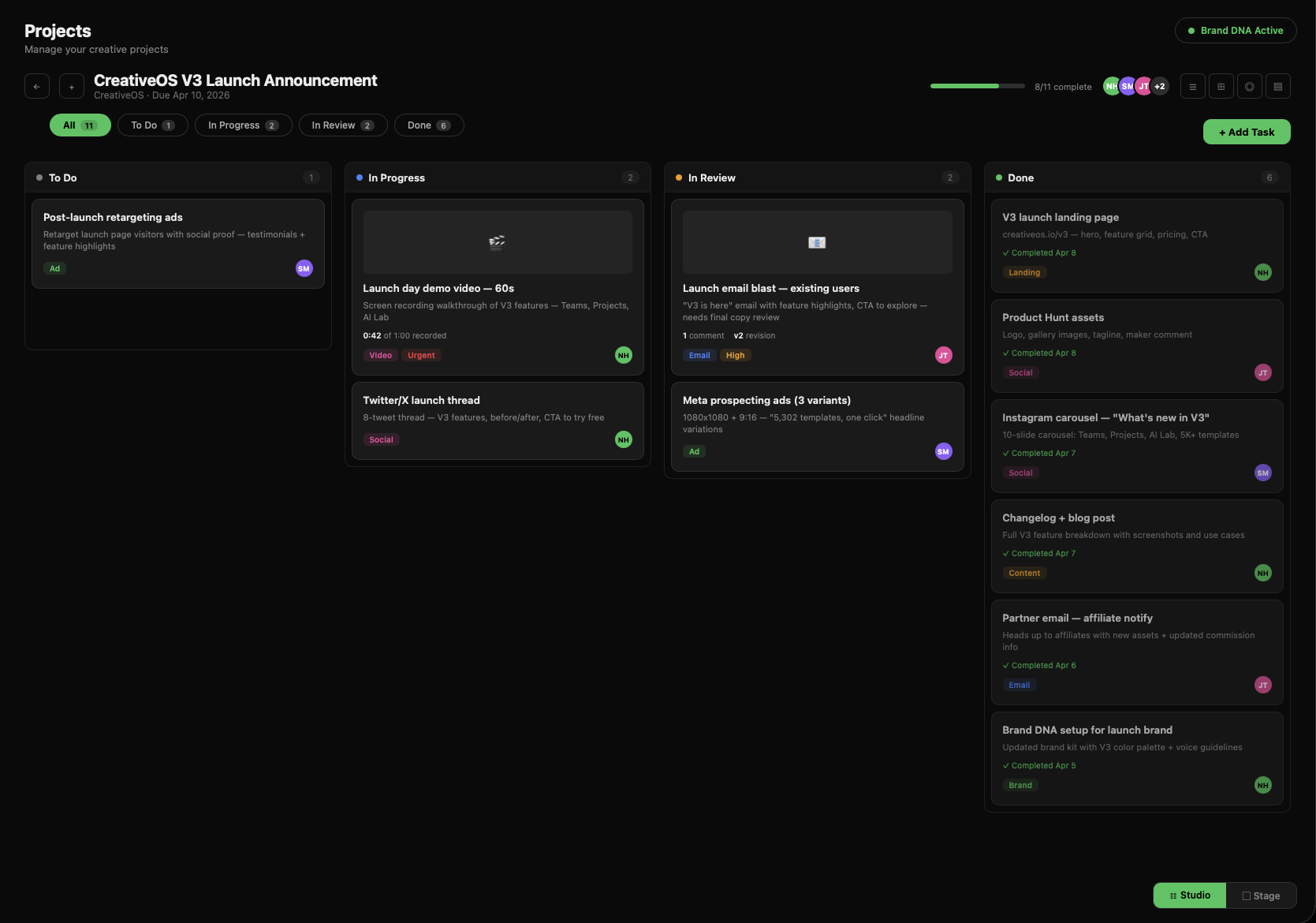This screenshot has width=1316, height=923.
Task: Select the list view icon
Action: click(x=1192, y=86)
